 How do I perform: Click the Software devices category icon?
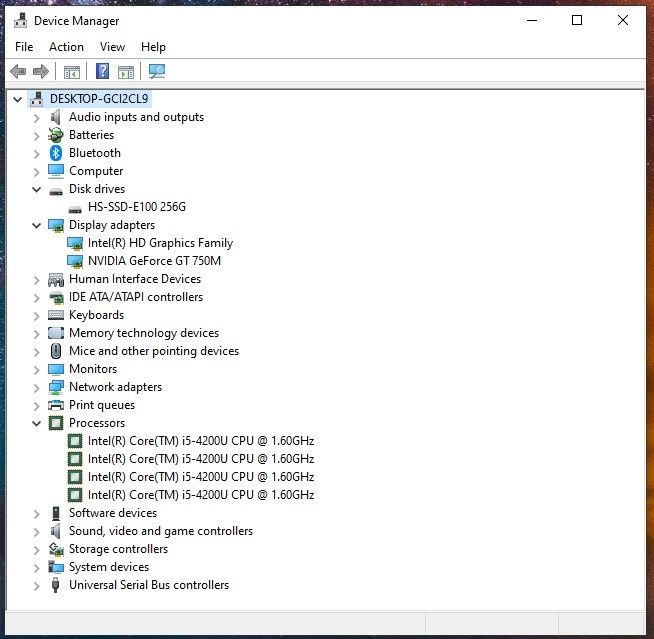(x=55, y=513)
